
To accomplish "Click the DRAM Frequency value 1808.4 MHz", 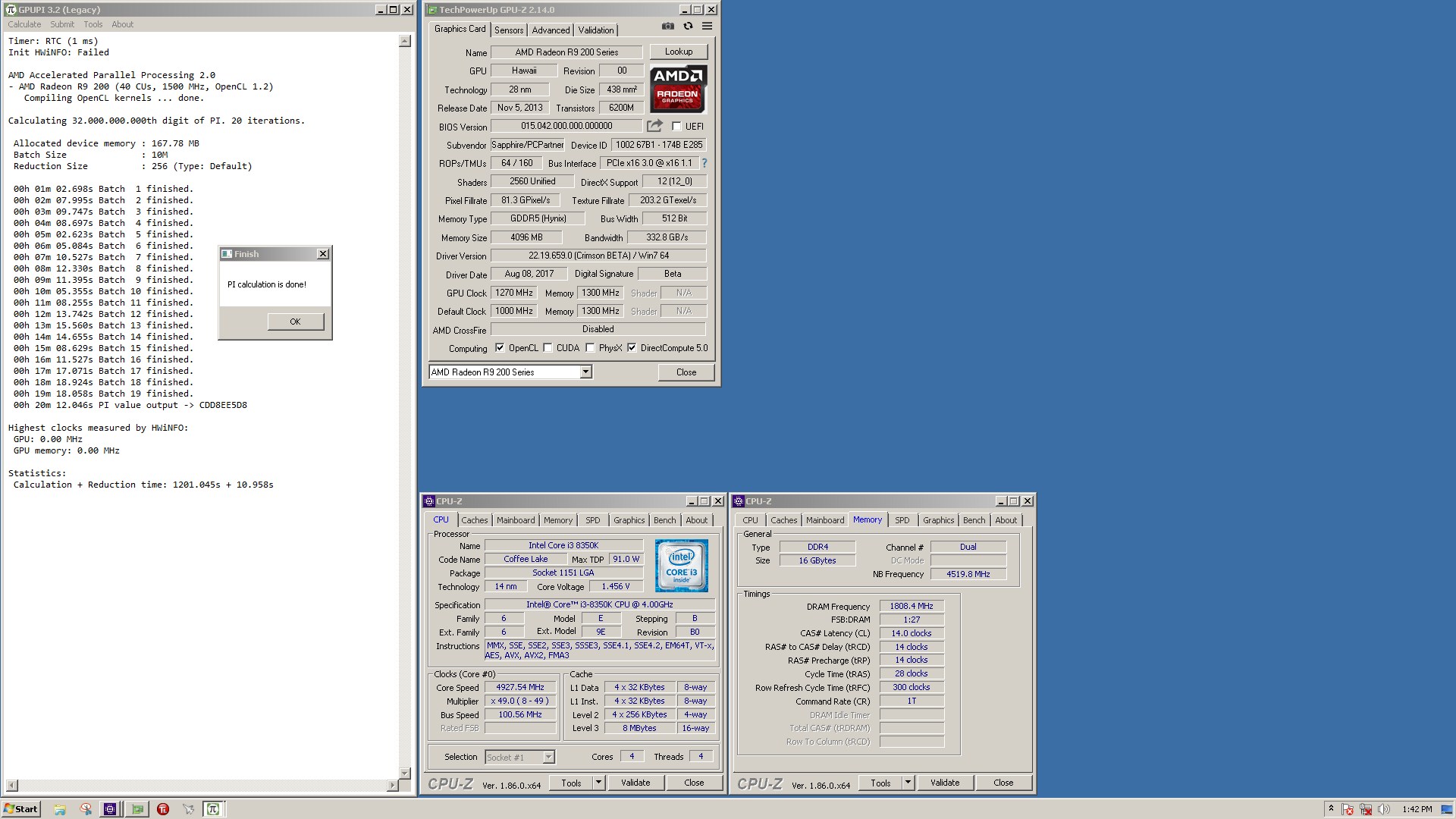I will [x=912, y=606].
